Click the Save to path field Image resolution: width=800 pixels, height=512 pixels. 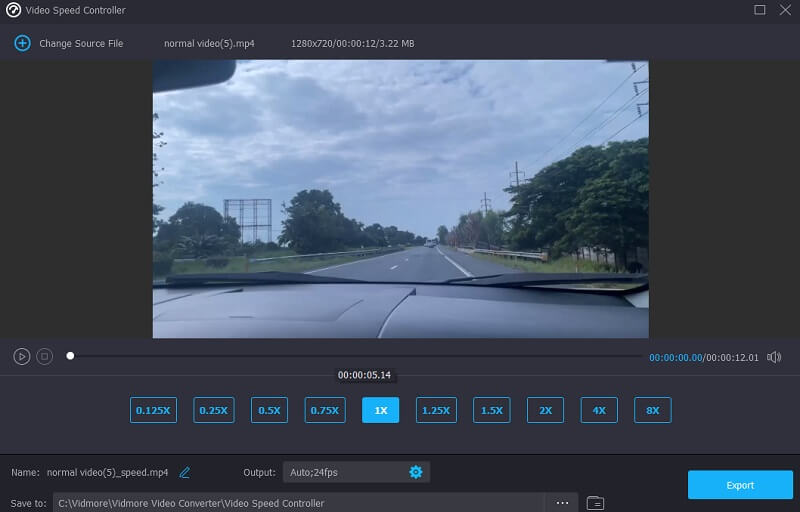(x=300, y=502)
